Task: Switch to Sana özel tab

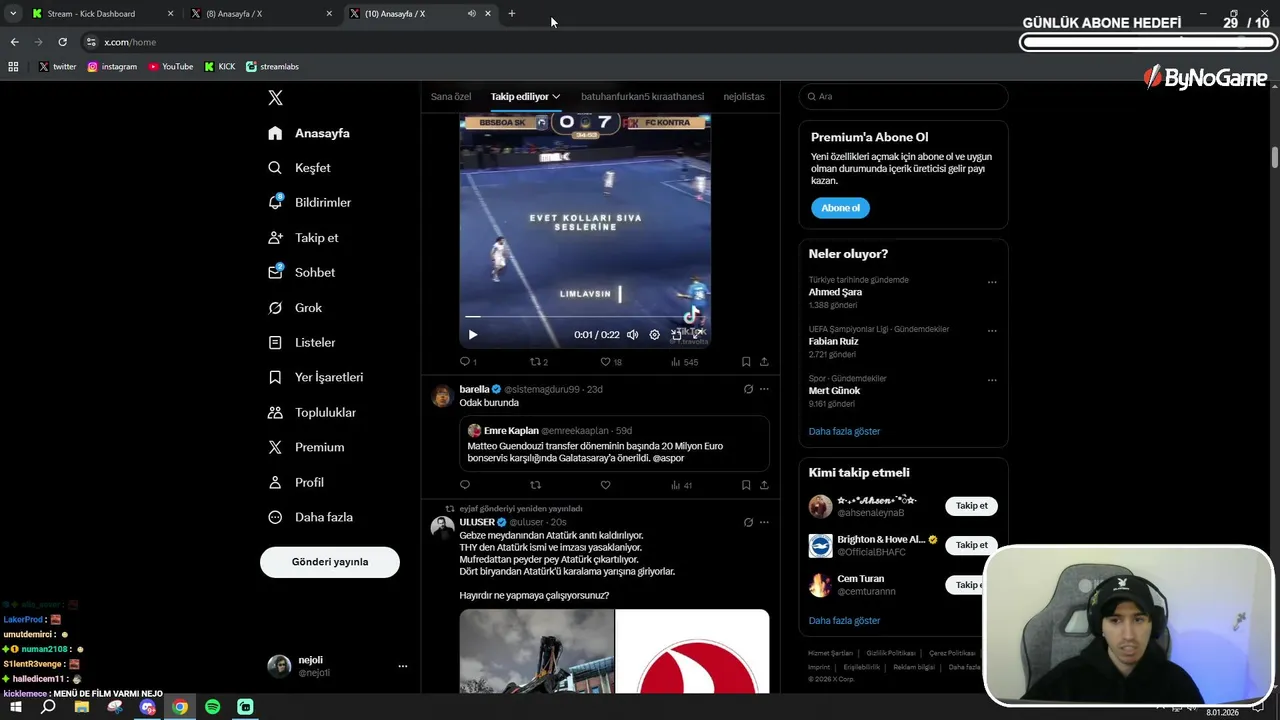Action: (x=451, y=97)
